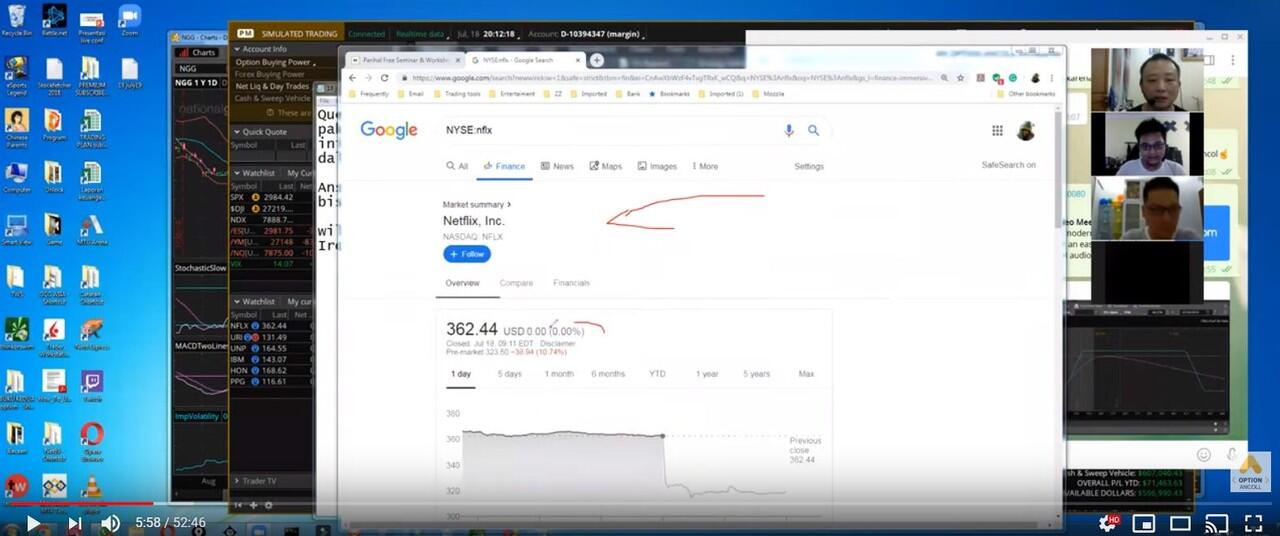The width and height of the screenshot is (1280, 536).
Task: Click the Chrome back arrow
Action: tap(351, 77)
